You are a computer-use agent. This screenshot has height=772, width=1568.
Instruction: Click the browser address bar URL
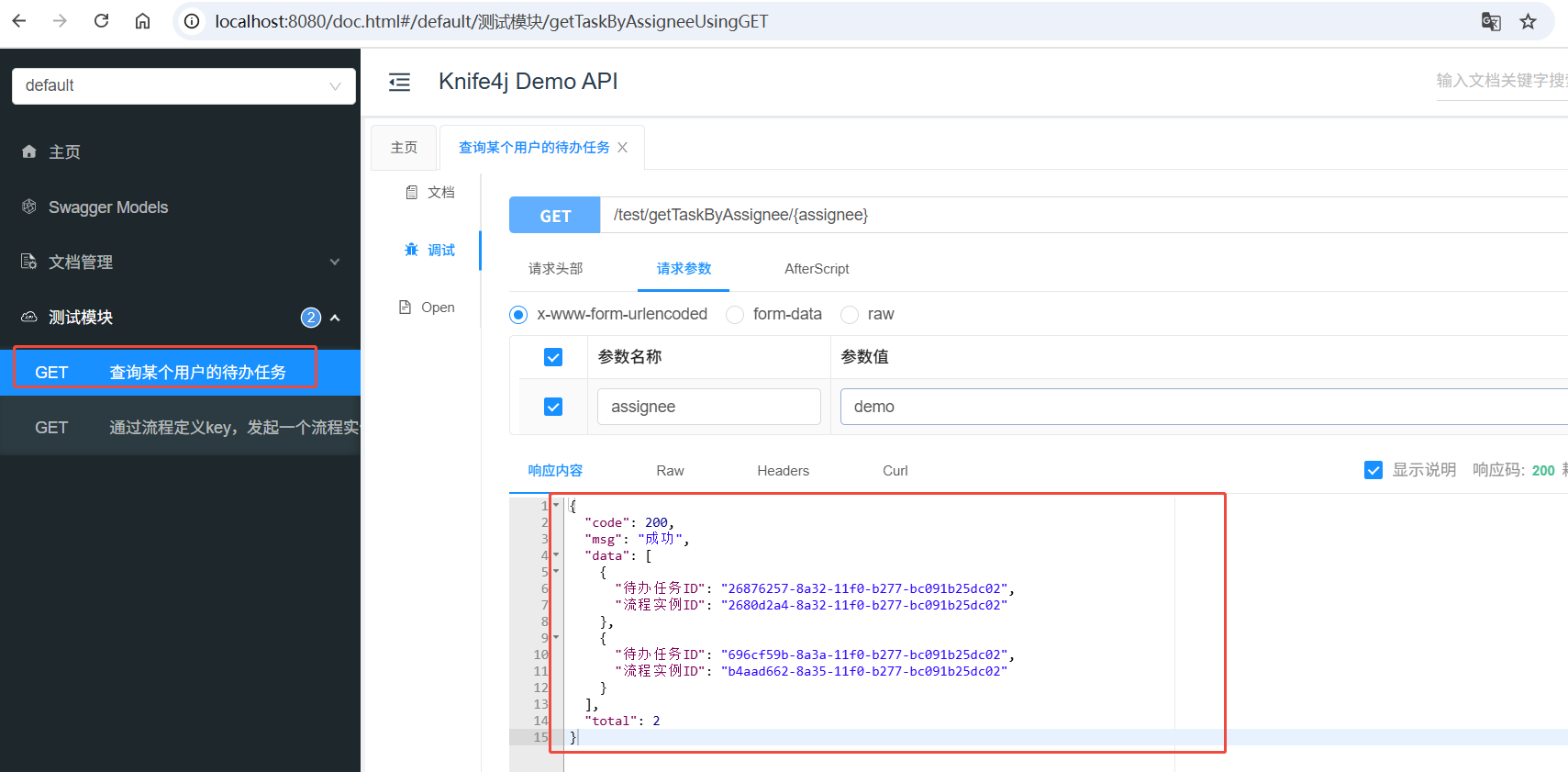click(491, 21)
